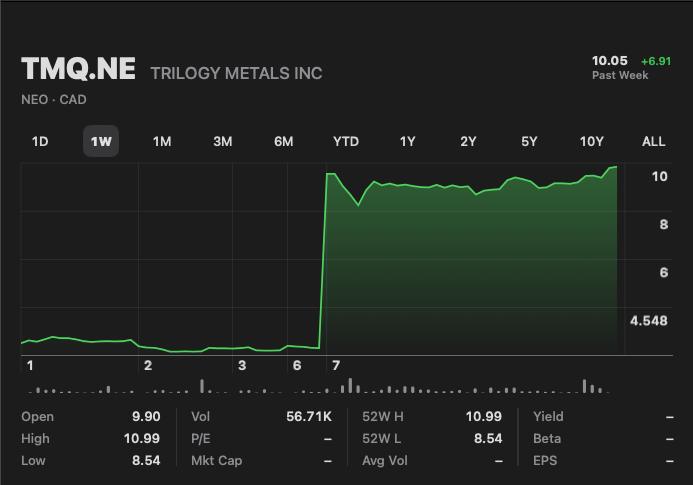Click the TMQ.NE ticker symbol
This screenshot has height=485, width=693.
[x=80, y=71]
